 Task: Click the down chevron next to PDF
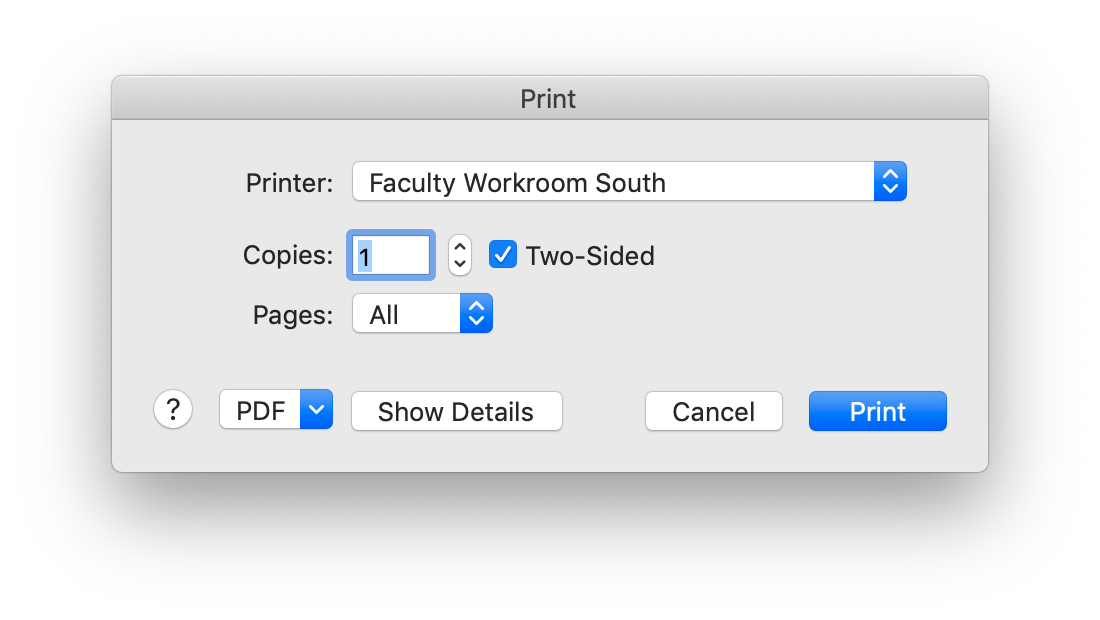coord(316,409)
